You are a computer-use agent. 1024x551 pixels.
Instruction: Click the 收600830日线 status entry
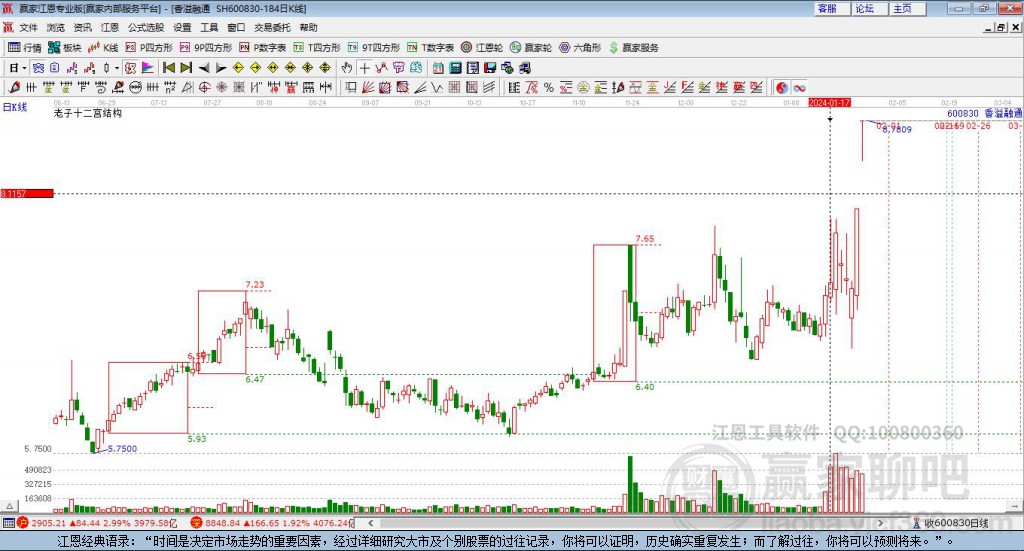point(950,523)
